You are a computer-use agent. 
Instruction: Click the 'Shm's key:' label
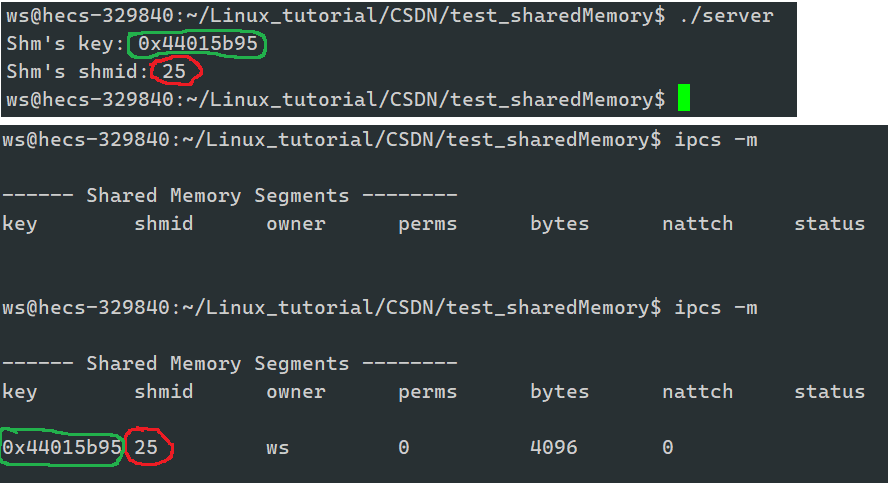coord(66,44)
